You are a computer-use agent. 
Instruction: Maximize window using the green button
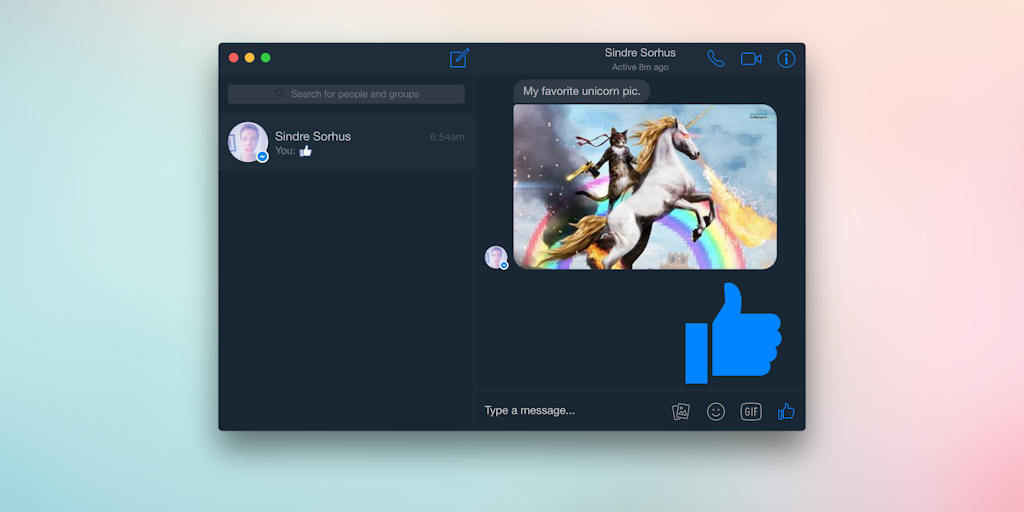[x=266, y=57]
